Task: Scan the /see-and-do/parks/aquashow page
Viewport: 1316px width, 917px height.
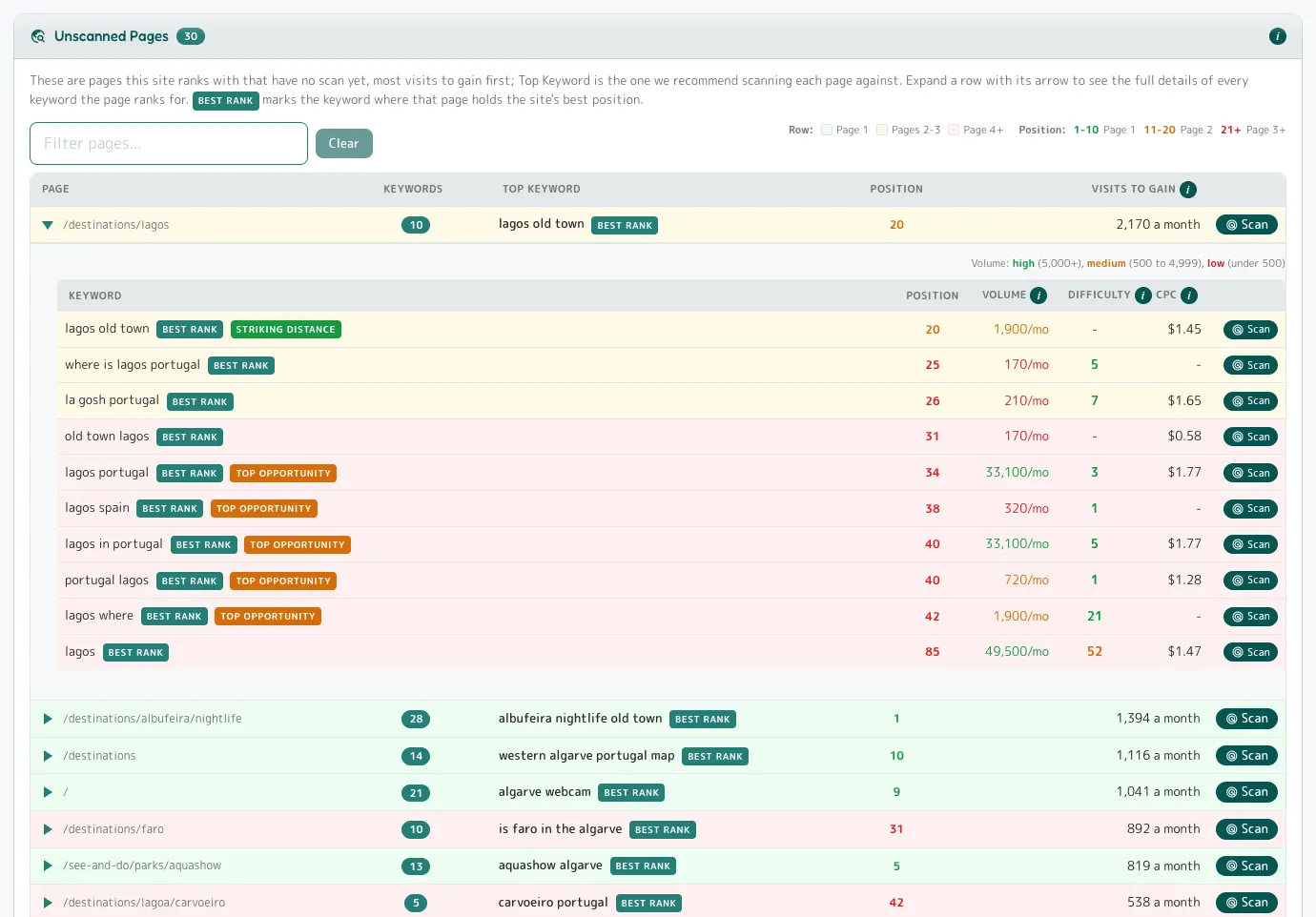Action: coord(1246,866)
